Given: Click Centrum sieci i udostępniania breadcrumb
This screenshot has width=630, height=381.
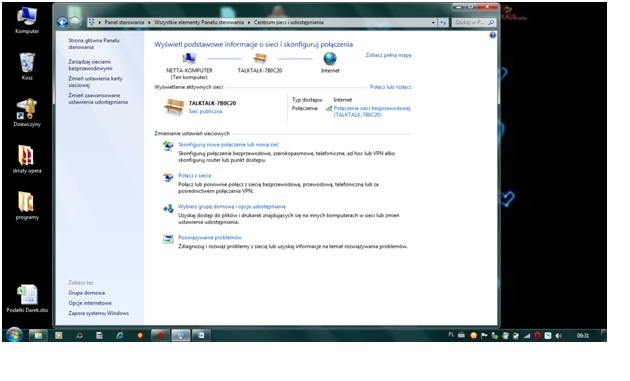Looking at the screenshot, I should tap(288, 23).
